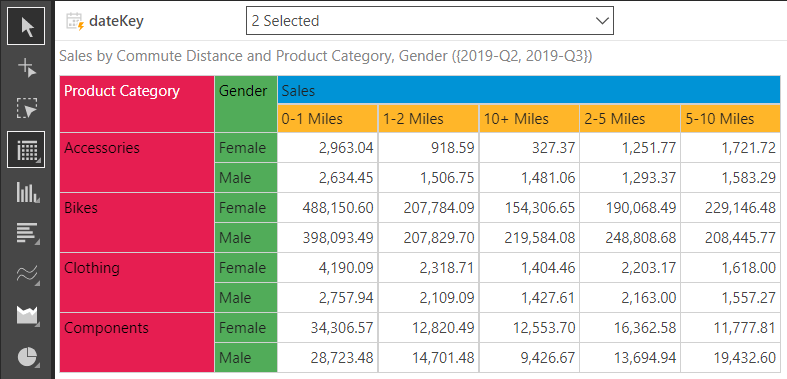The width and height of the screenshot is (787, 379).
Task: Expand dropdown using the chevron arrow
Action: tap(601, 21)
